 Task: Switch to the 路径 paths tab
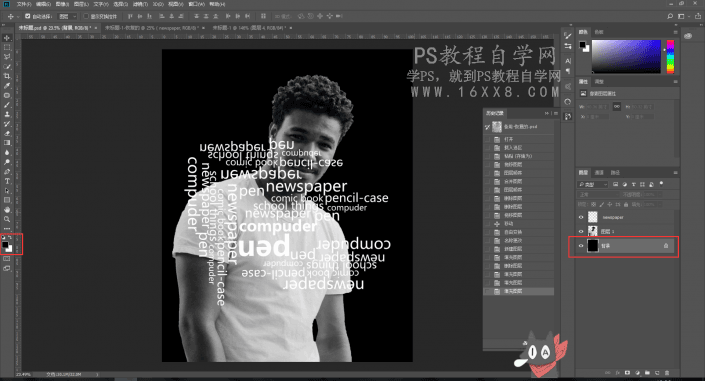(x=615, y=173)
